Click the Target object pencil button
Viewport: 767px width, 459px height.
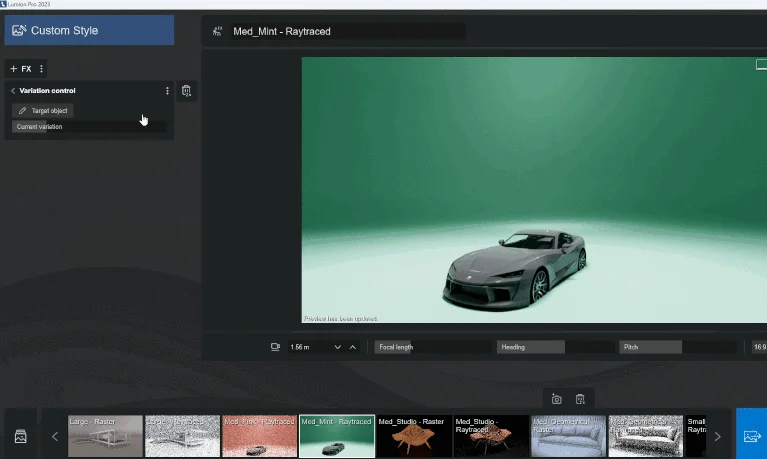click(43, 110)
